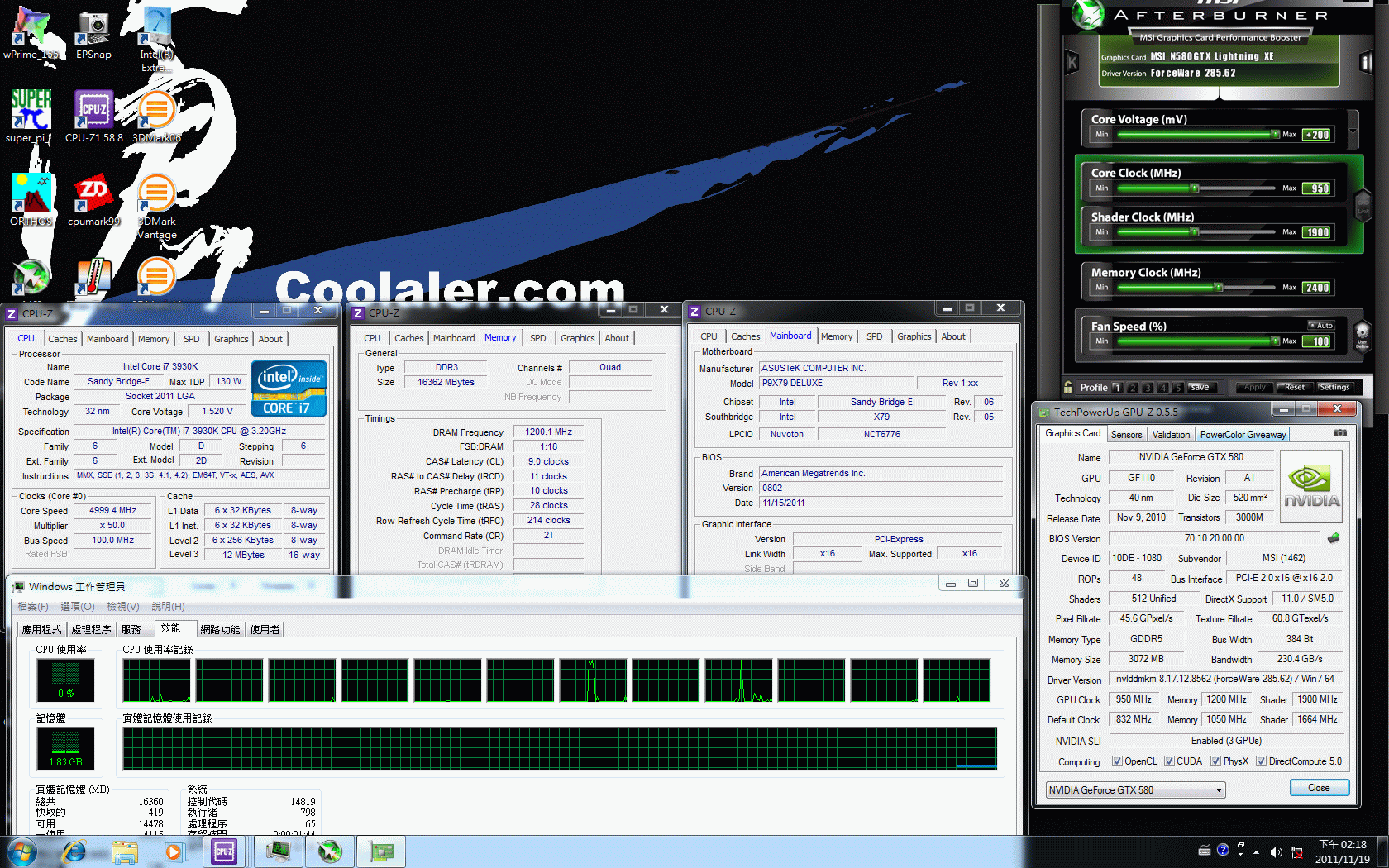Click the Core Clock slider handle

point(1195,188)
